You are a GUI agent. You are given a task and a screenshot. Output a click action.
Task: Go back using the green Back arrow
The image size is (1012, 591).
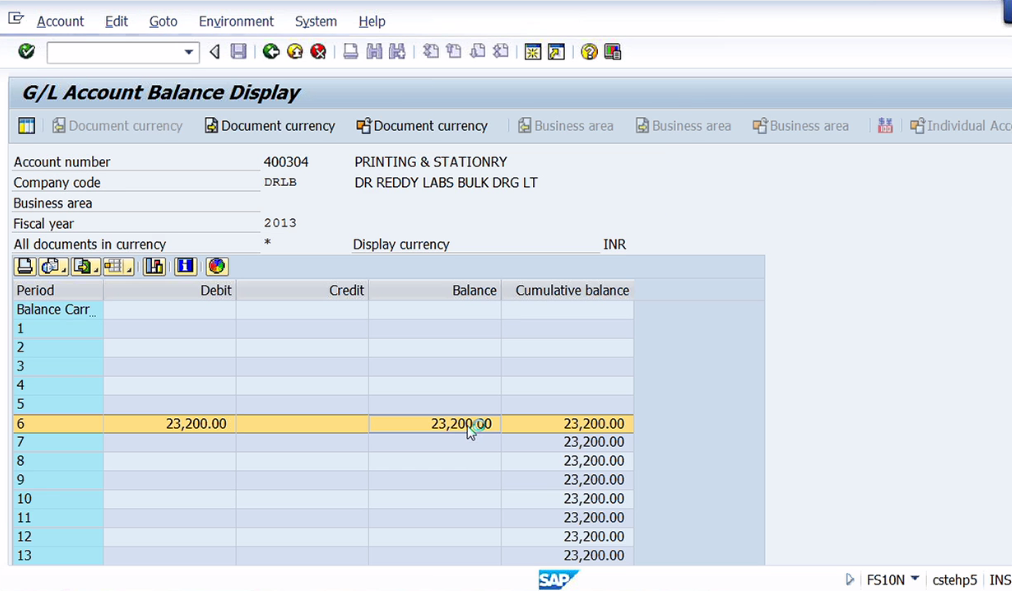coord(270,52)
